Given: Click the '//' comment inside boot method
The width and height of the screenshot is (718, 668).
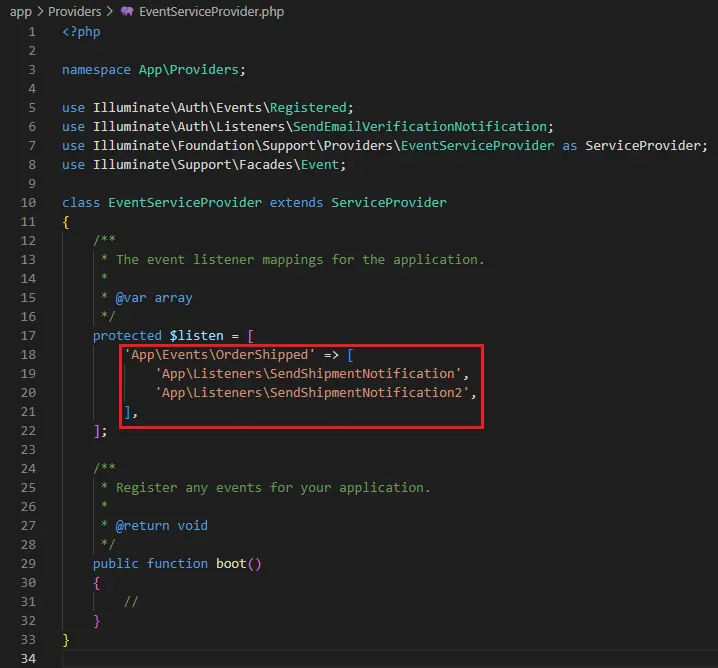Looking at the screenshot, I should click(131, 602).
